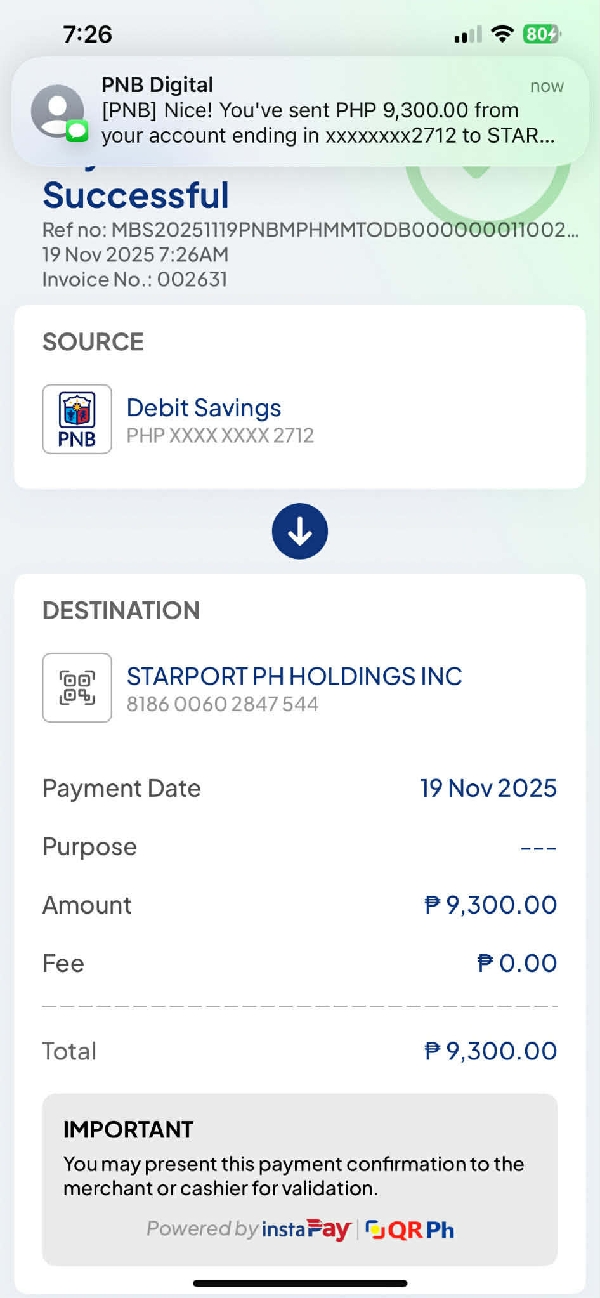Tap STARPORT PH HOLDINGS INC merchant name

coord(294,676)
